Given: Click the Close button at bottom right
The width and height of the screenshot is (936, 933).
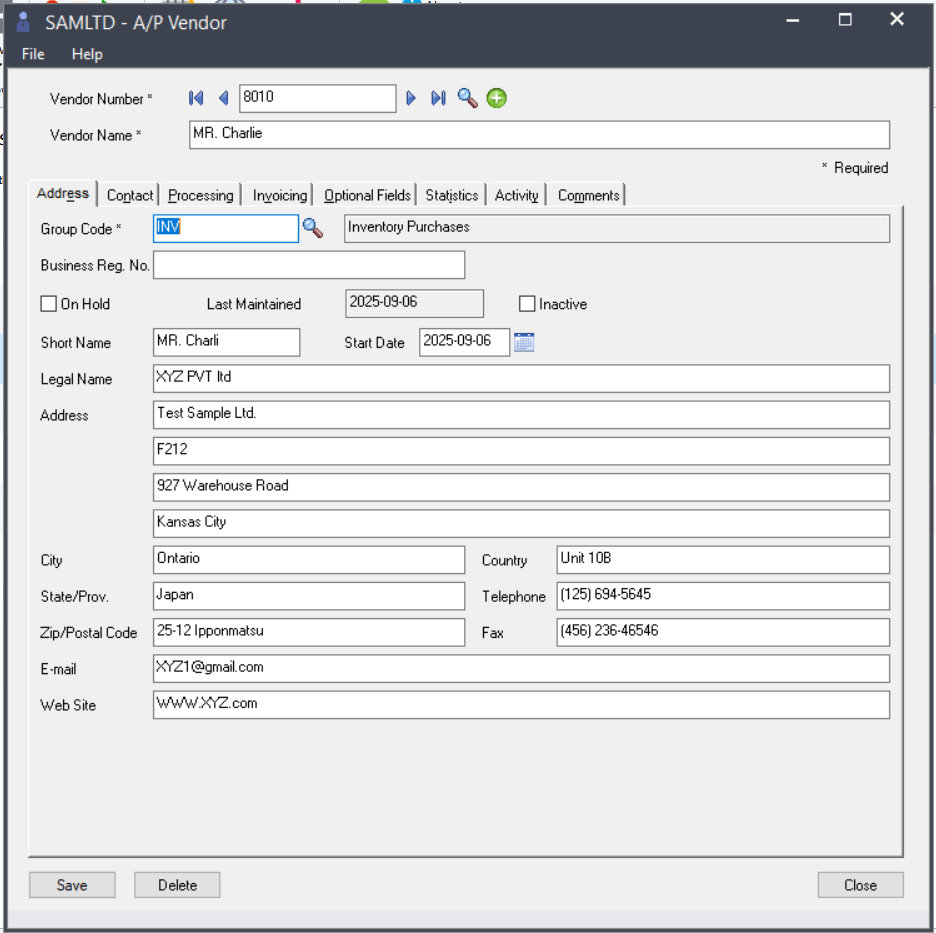Looking at the screenshot, I should pyautogui.click(x=860, y=885).
